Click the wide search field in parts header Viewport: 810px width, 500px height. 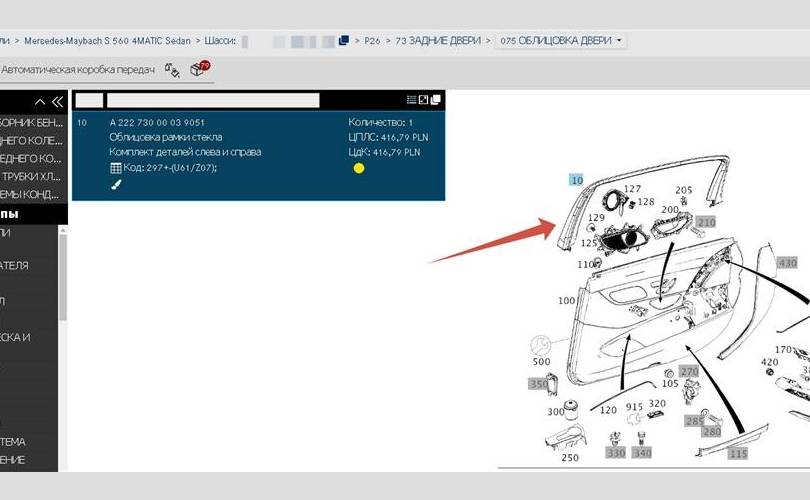coord(212,100)
